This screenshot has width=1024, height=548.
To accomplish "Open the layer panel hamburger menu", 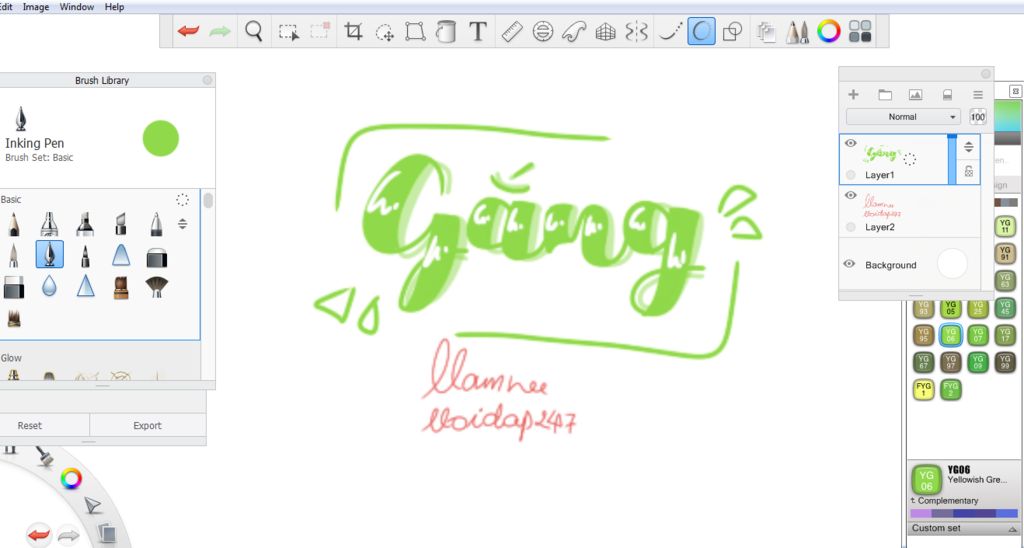I will (x=978, y=95).
